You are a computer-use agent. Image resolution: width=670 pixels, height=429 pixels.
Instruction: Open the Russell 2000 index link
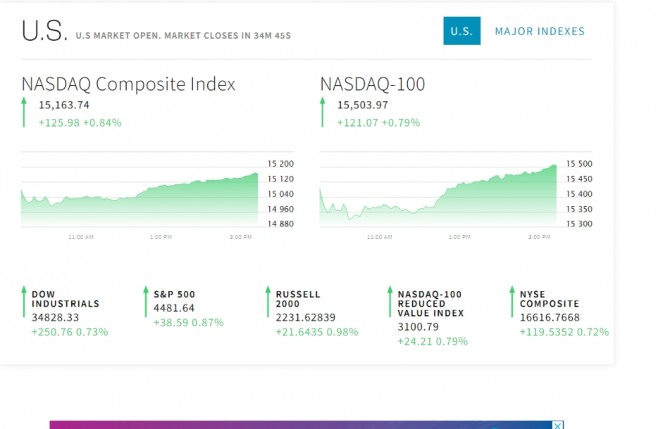298,299
